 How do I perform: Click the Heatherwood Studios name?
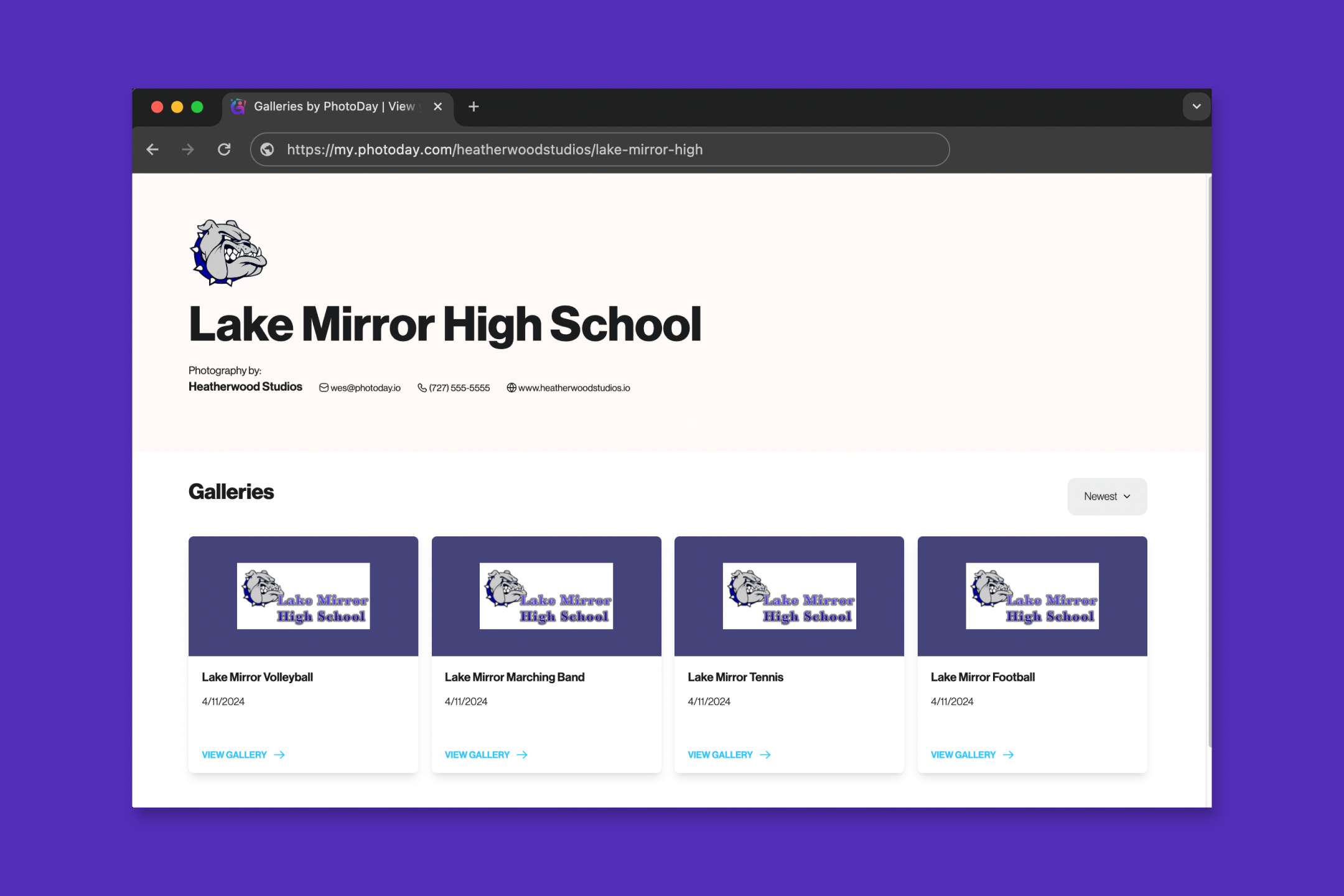coord(245,386)
